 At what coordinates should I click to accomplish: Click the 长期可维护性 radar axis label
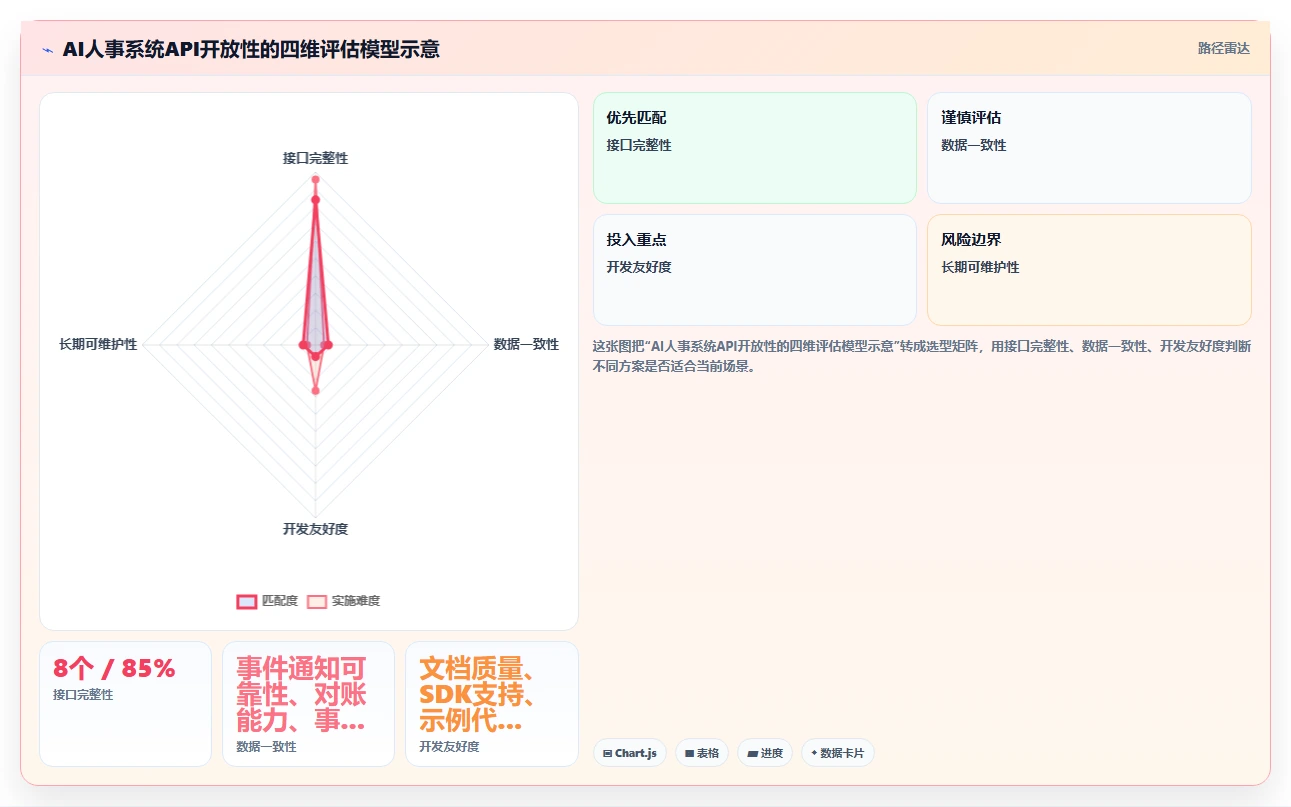pyautogui.click(x=98, y=344)
